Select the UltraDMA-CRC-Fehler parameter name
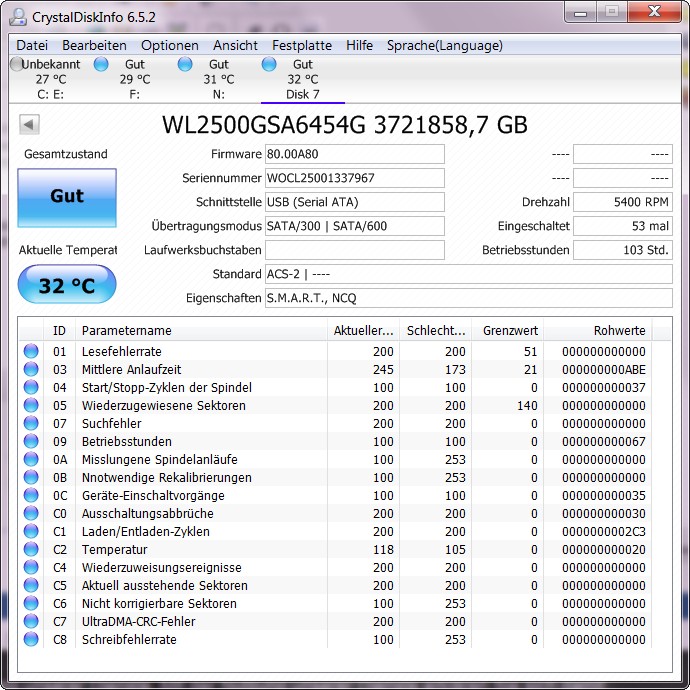 coord(139,622)
